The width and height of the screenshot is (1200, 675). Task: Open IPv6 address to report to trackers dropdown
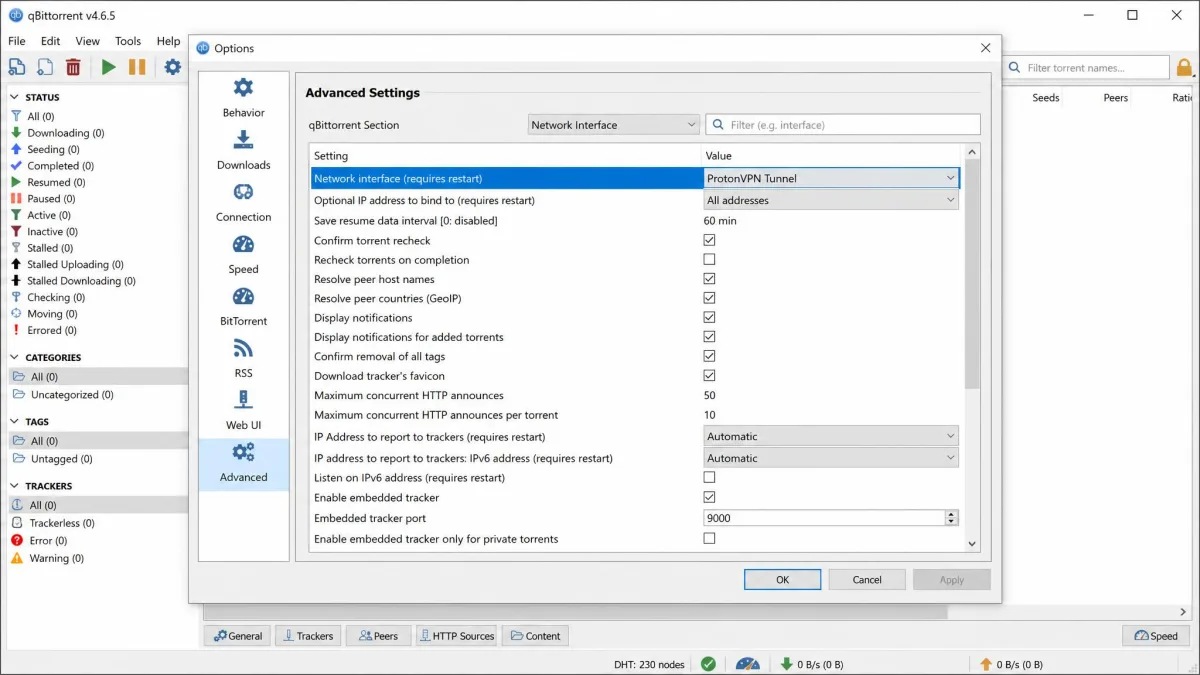831,458
